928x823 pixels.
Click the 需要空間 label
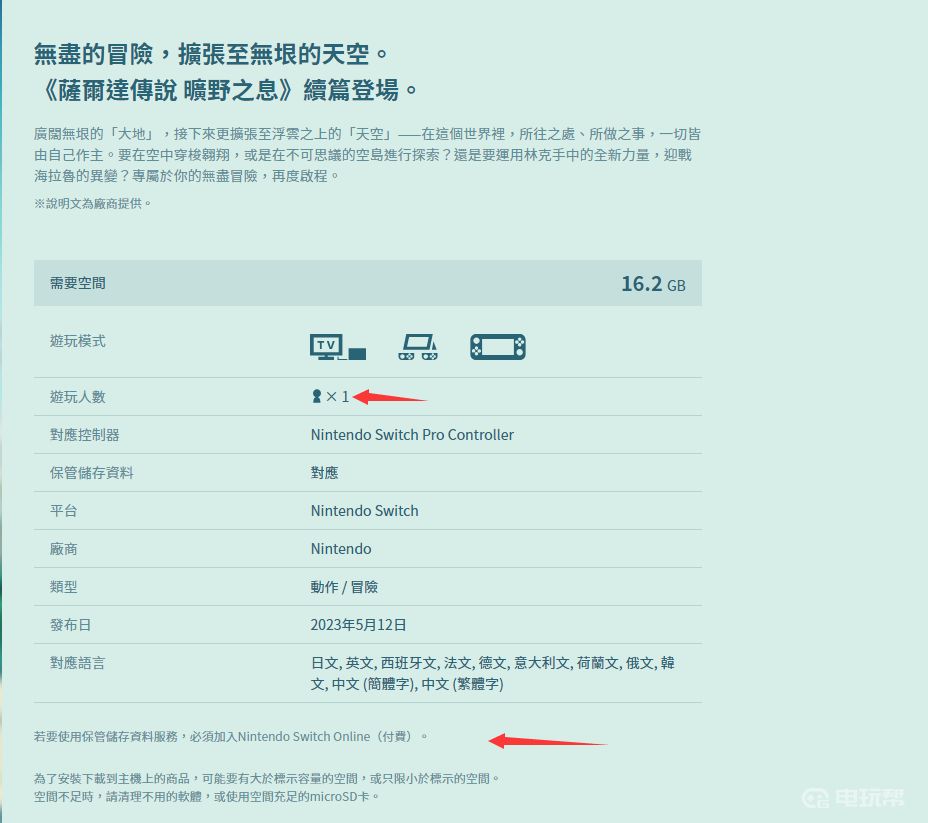(78, 283)
